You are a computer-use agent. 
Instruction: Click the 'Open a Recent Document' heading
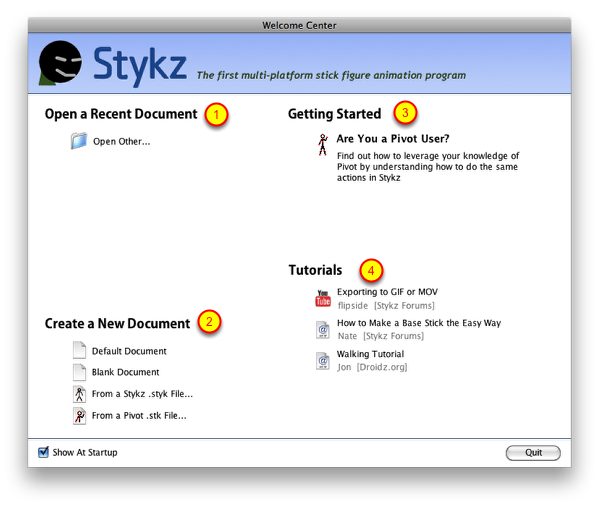[x=121, y=114]
